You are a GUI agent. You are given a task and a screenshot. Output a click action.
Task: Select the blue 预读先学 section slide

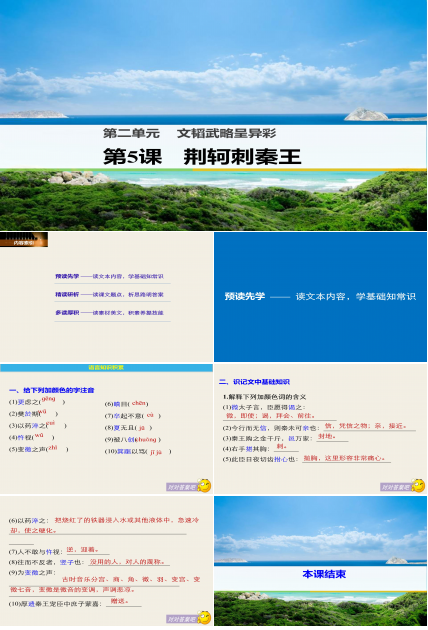(320, 297)
